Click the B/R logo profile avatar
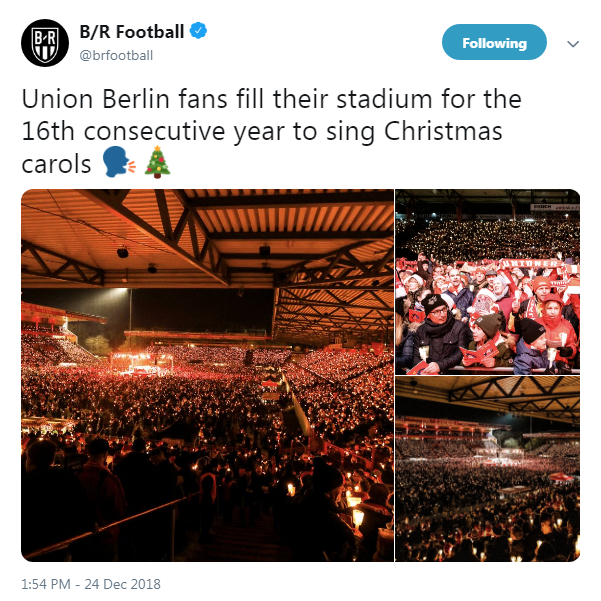This screenshot has height=601, width=601. pos(44,42)
